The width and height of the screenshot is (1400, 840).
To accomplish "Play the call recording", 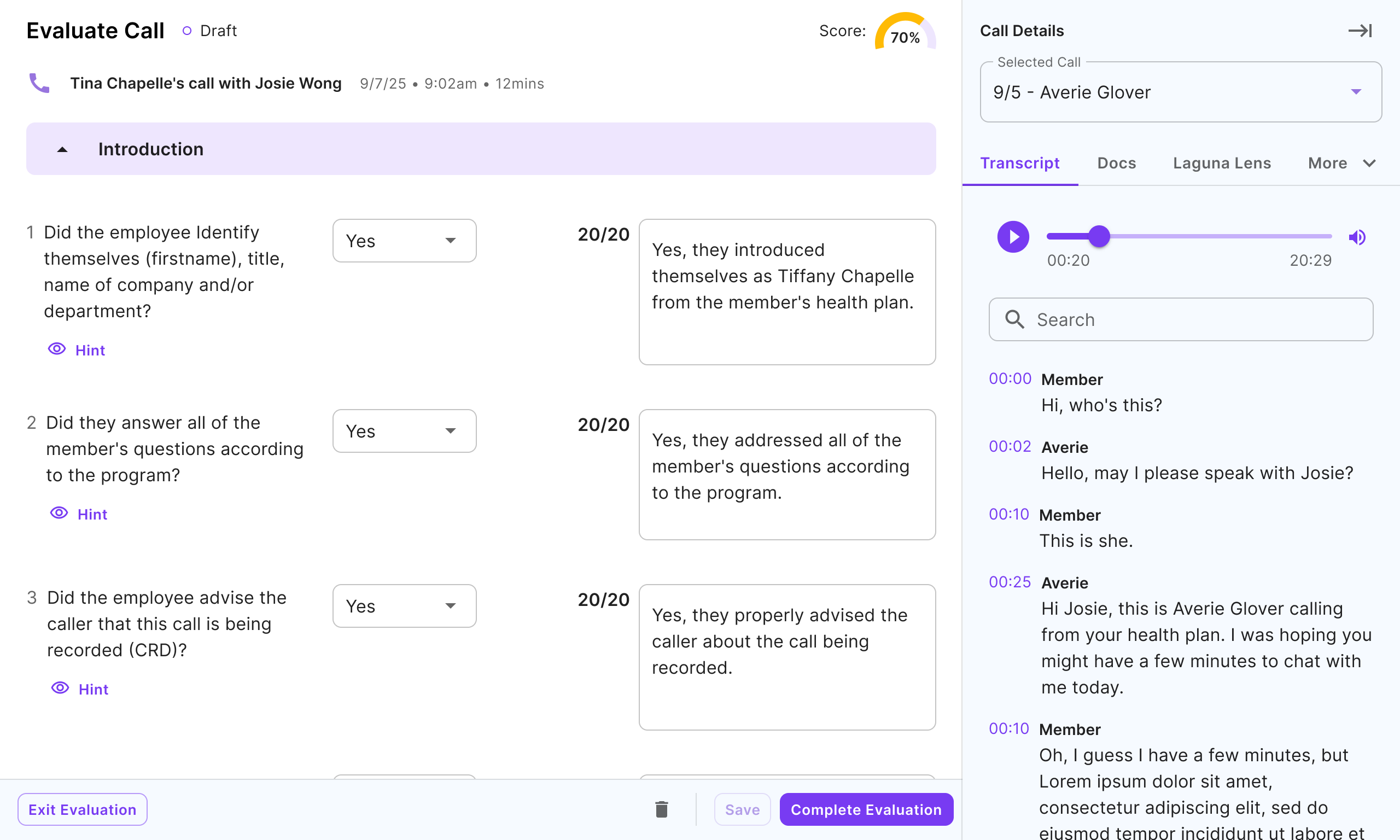I will point(1013,237).
